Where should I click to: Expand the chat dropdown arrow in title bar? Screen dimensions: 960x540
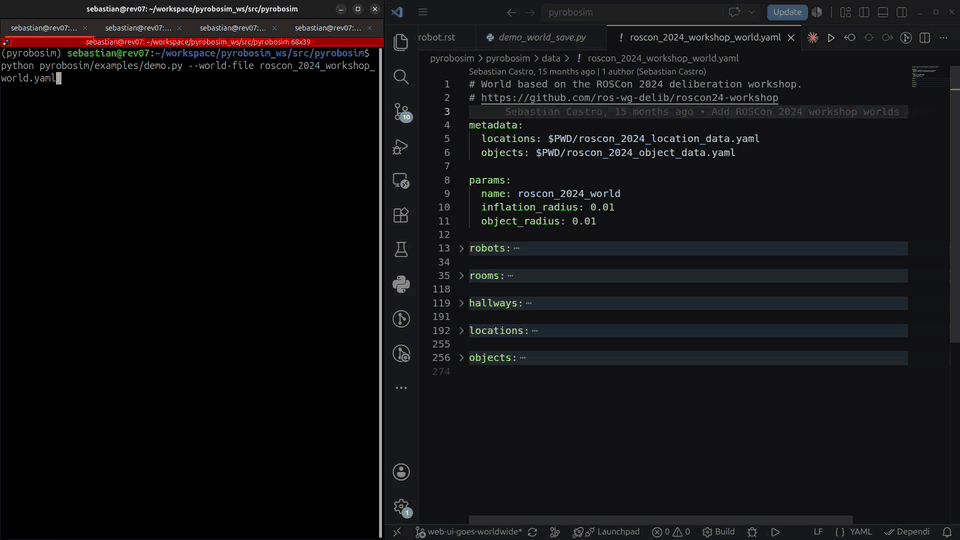click(751, 12)
